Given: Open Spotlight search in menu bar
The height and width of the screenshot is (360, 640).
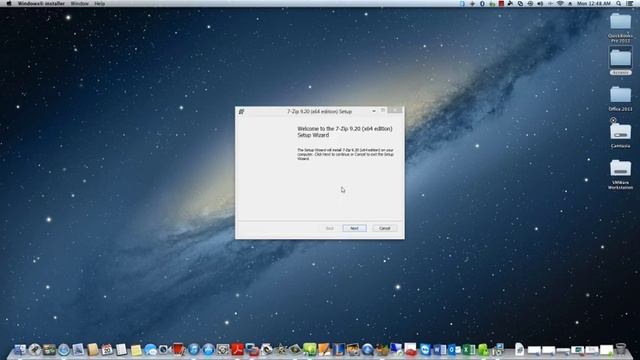Looking at the screenshot, I should [x=618, y=3].
